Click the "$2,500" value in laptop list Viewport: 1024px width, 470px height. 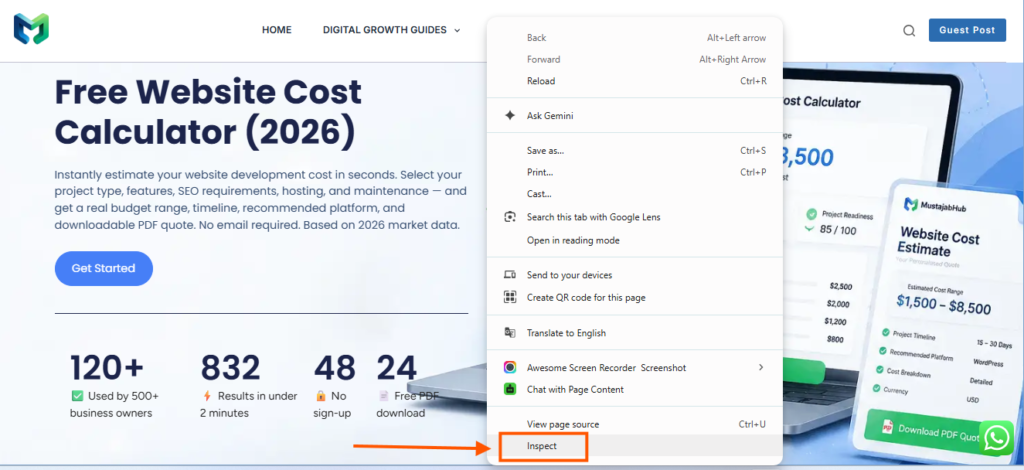point(840,286)
